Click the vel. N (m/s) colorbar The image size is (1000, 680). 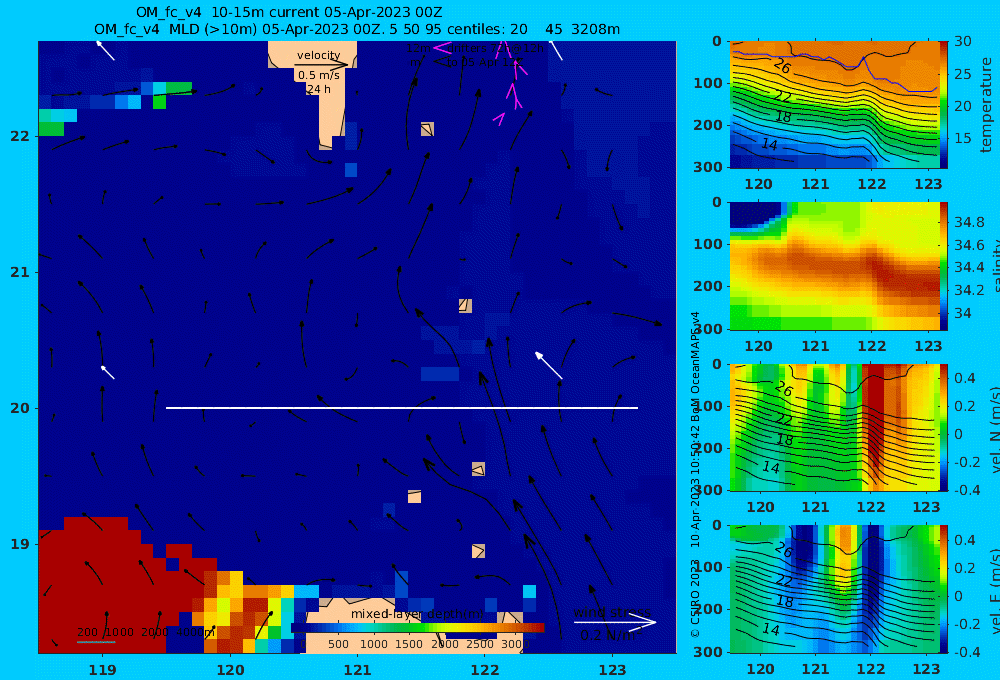coord(943,427)
